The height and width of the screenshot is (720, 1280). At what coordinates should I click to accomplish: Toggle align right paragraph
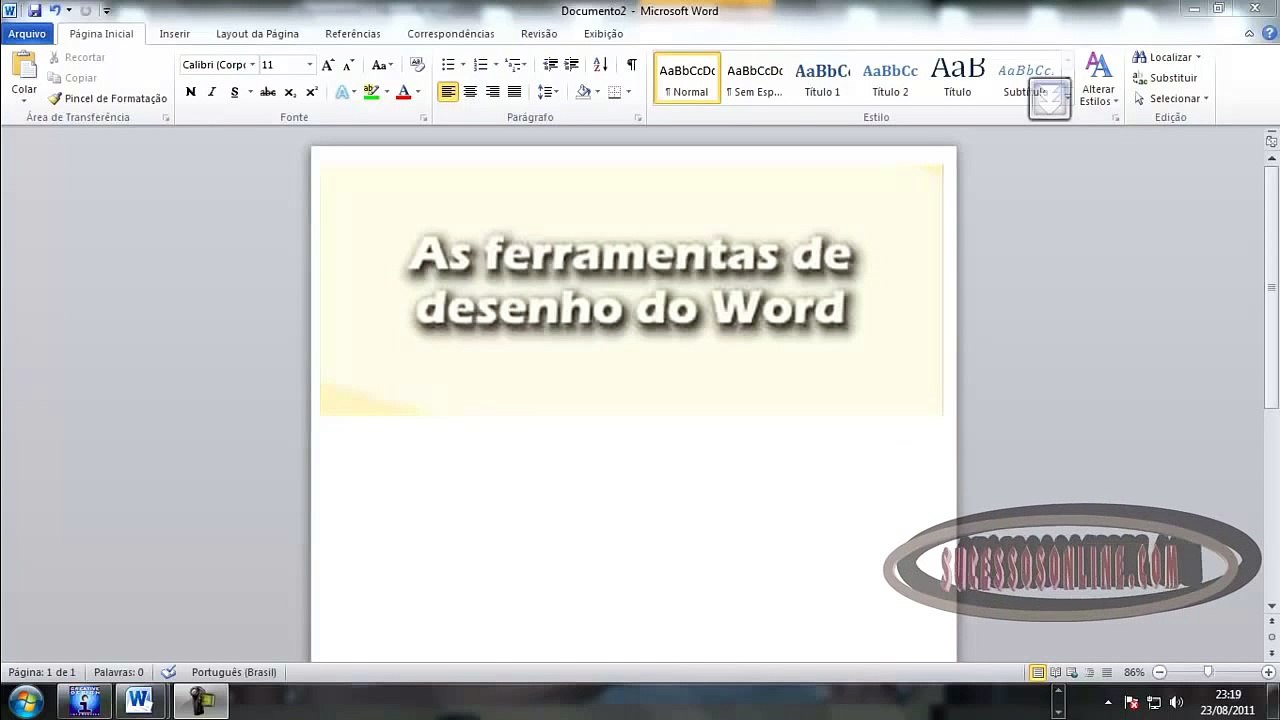(x=492, y=92)
